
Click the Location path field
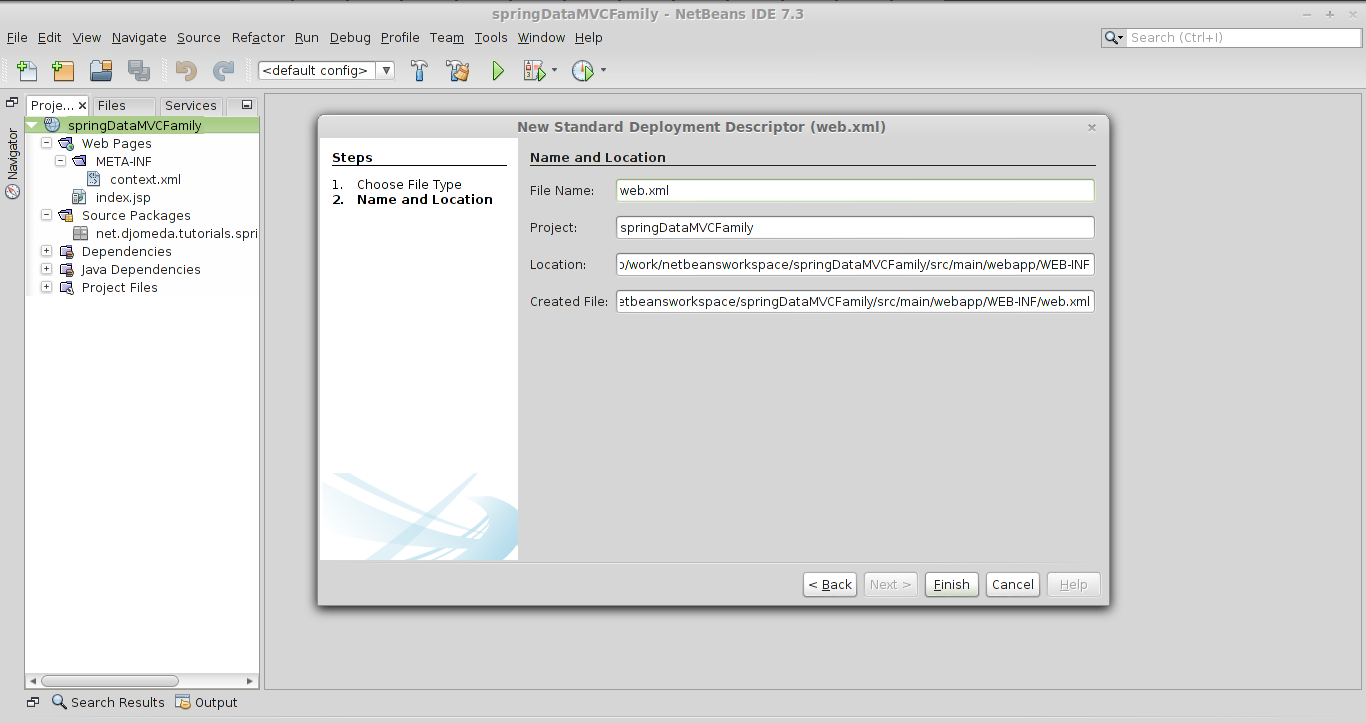(x=855, y=264)
